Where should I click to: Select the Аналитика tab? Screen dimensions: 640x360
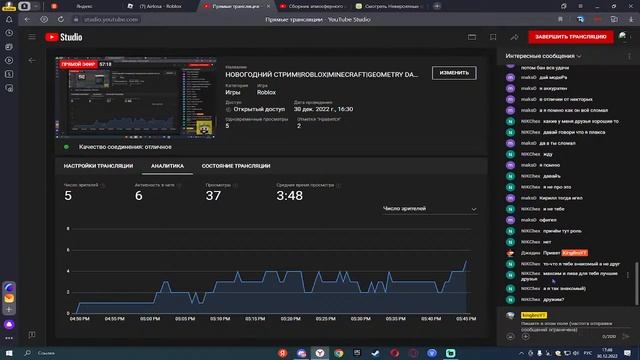(x=167, y=166)
